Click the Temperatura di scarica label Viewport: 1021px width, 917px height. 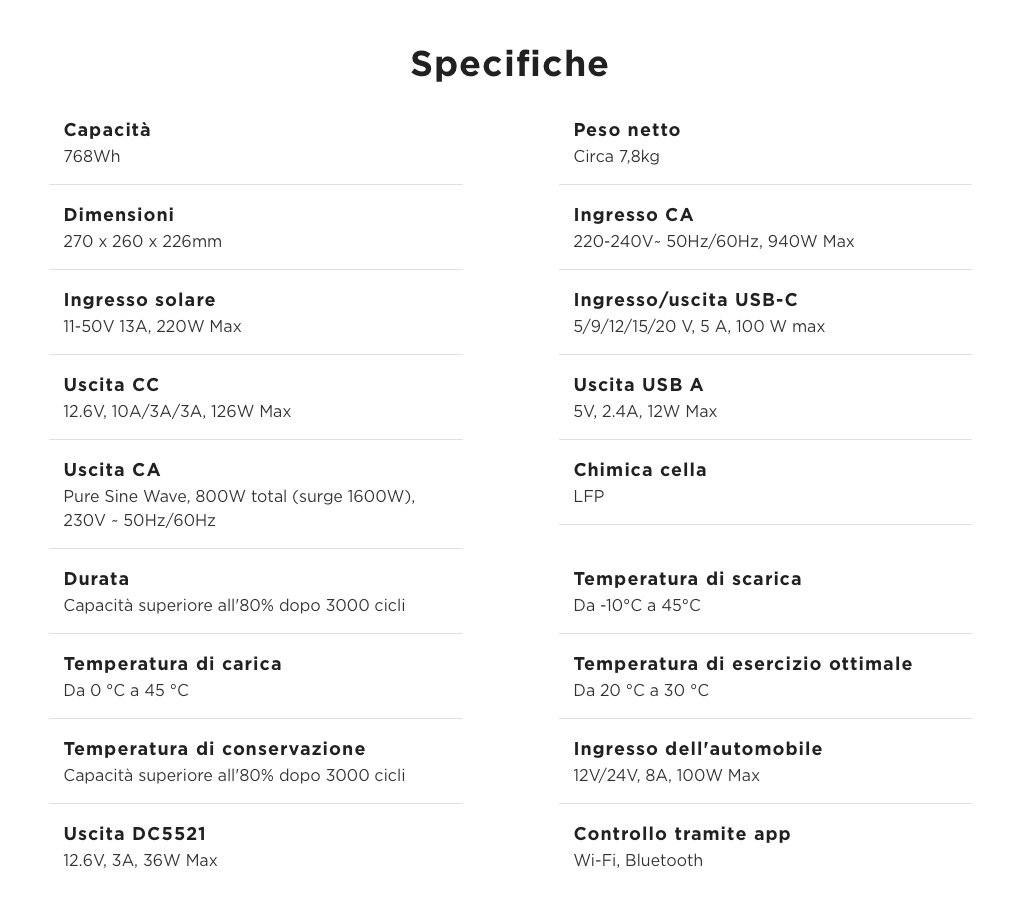pos(688,579)
